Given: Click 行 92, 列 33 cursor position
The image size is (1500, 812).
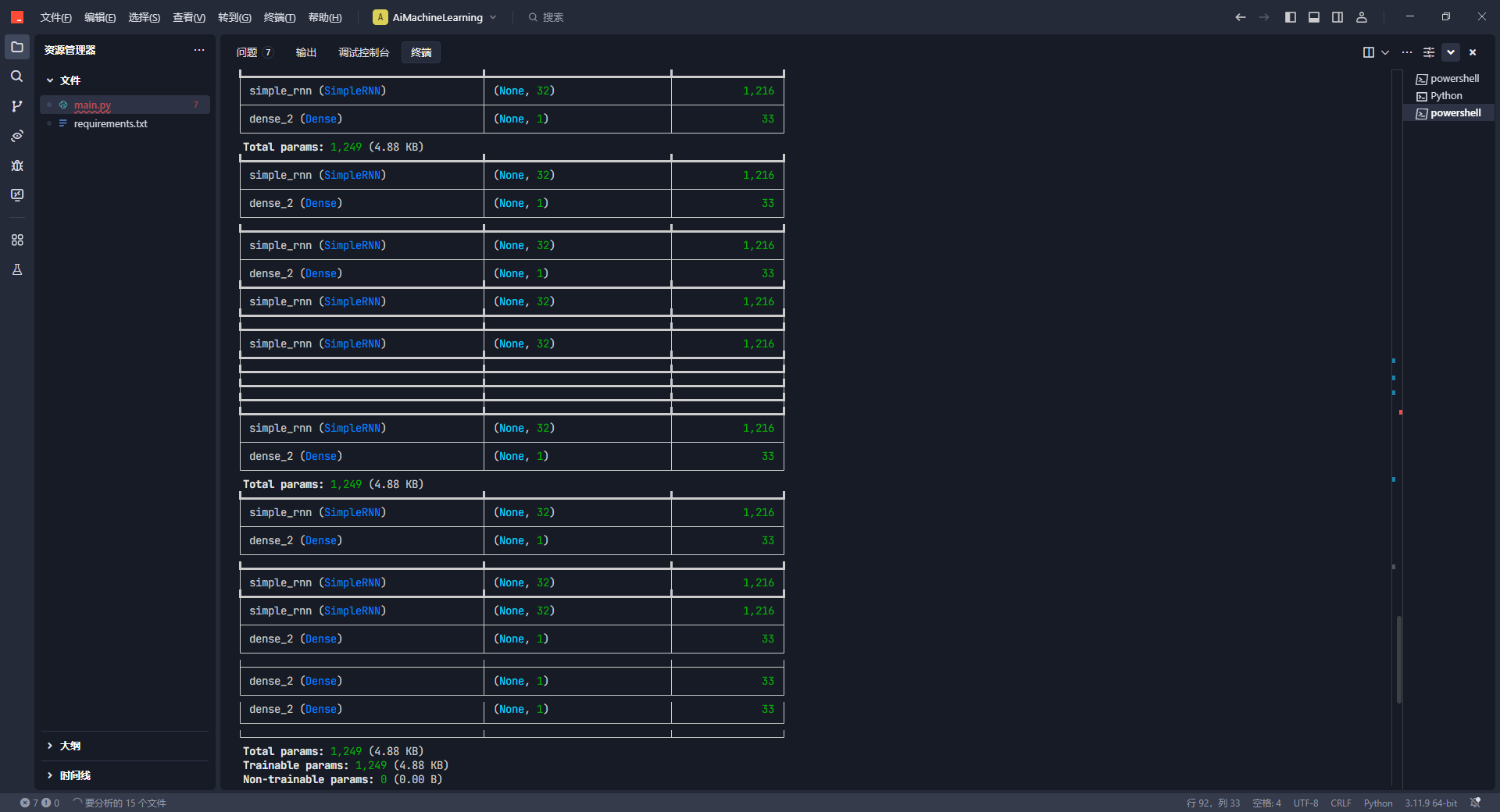Looking at the screenshot, I should pyautogui.click(x=1212, y=803).
